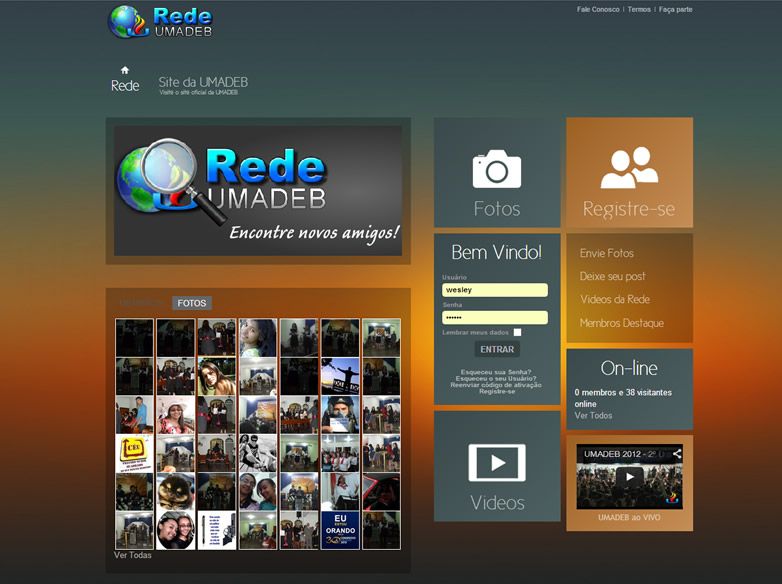Click the small 'Registre-se' link under login
The width and height of the screenshot is (782, 584).
pyautogui.click(x=497, y=391)
